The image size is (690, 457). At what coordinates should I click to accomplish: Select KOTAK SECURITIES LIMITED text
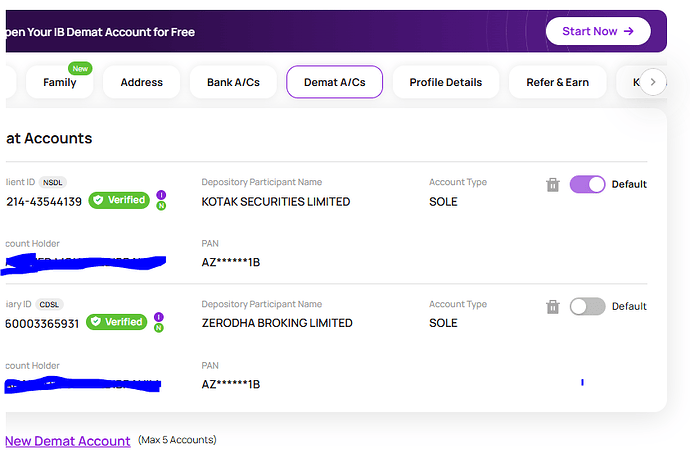tap(276, 202)
